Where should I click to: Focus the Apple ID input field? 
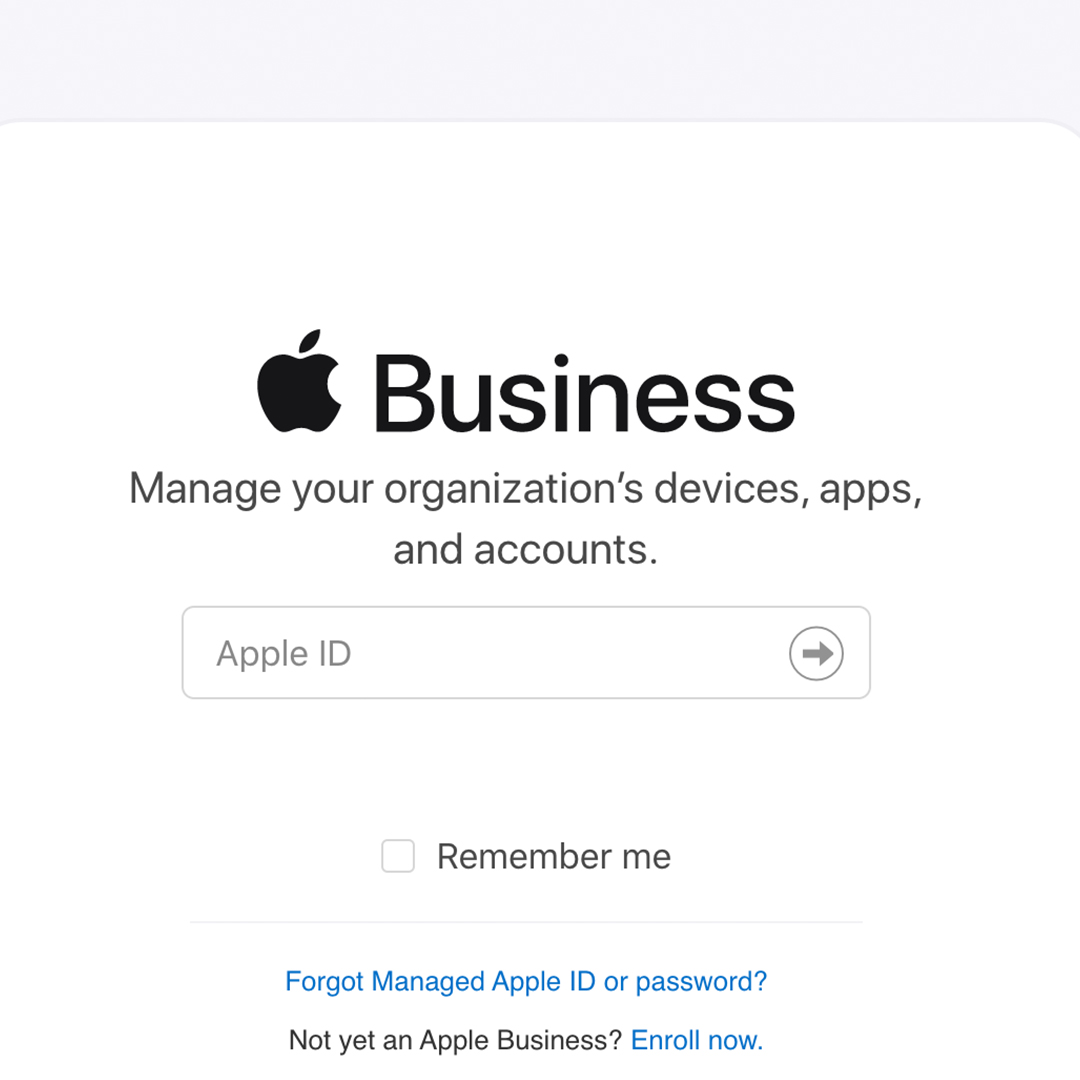(526, 652)
